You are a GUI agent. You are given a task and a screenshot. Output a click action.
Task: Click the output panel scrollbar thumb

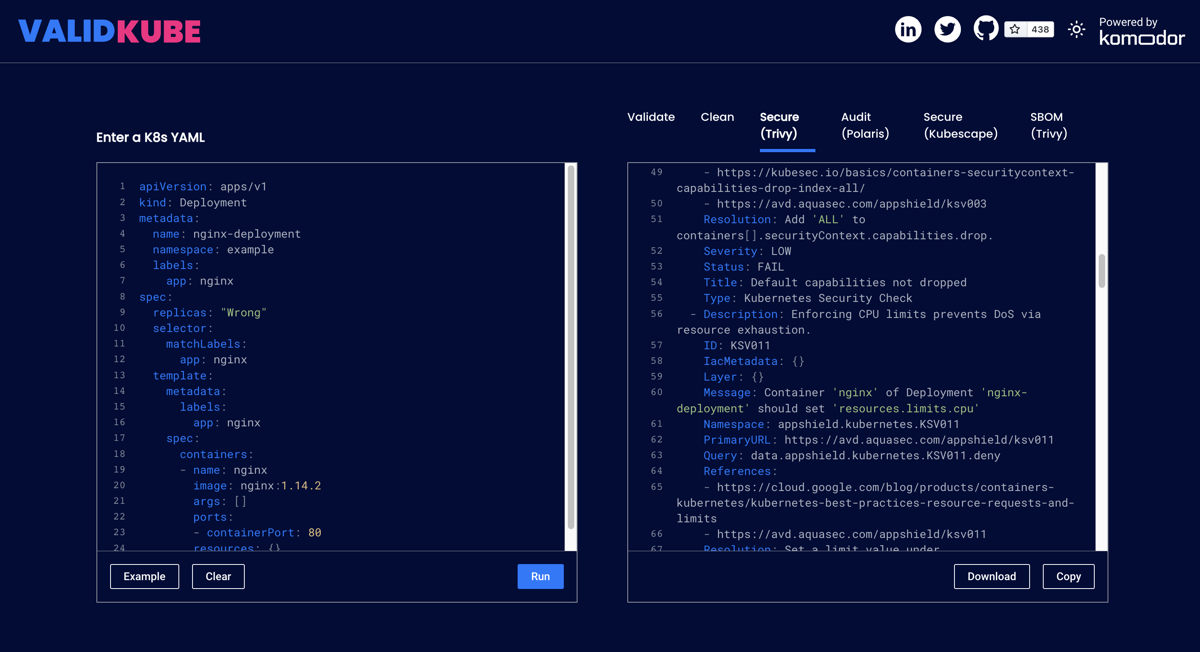1102,270
